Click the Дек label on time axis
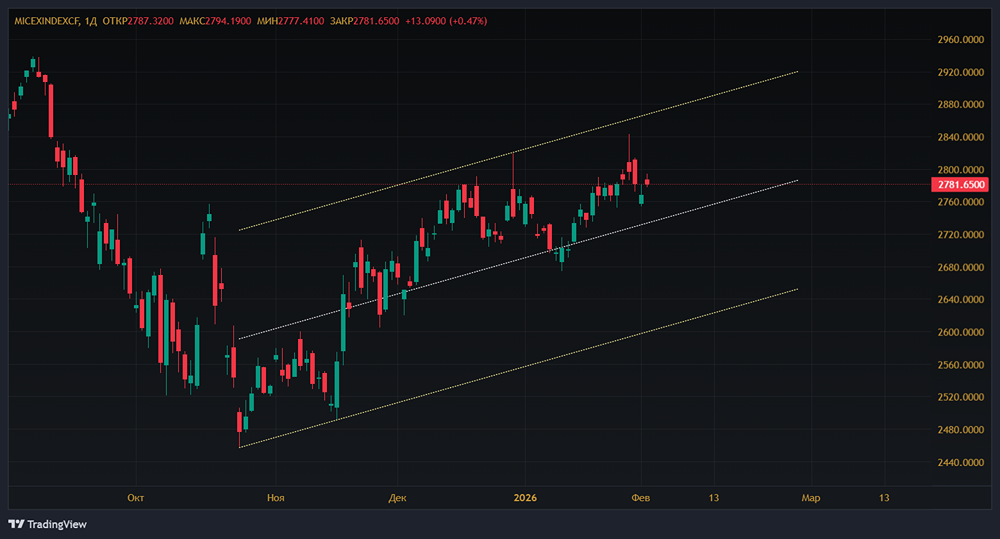The width and height of the screenshot is (1000, 539). click(398, 497)
